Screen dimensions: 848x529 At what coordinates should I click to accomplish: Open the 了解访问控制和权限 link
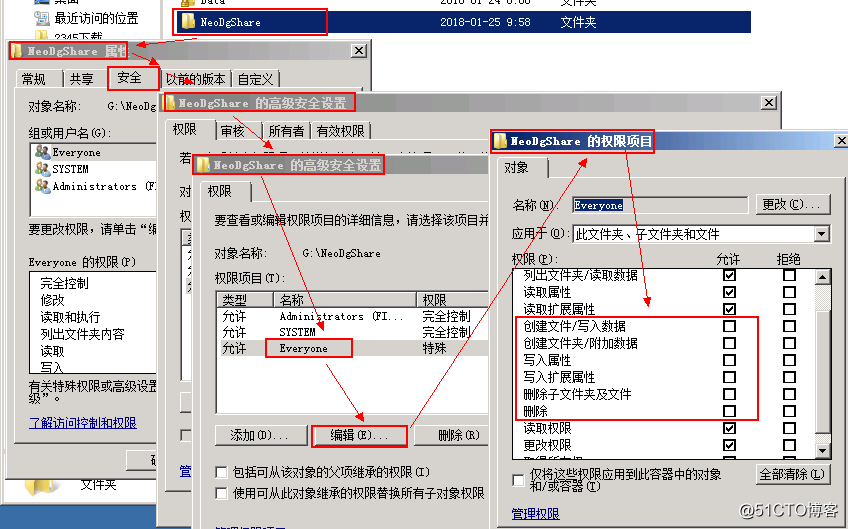[x=83, y=423]
